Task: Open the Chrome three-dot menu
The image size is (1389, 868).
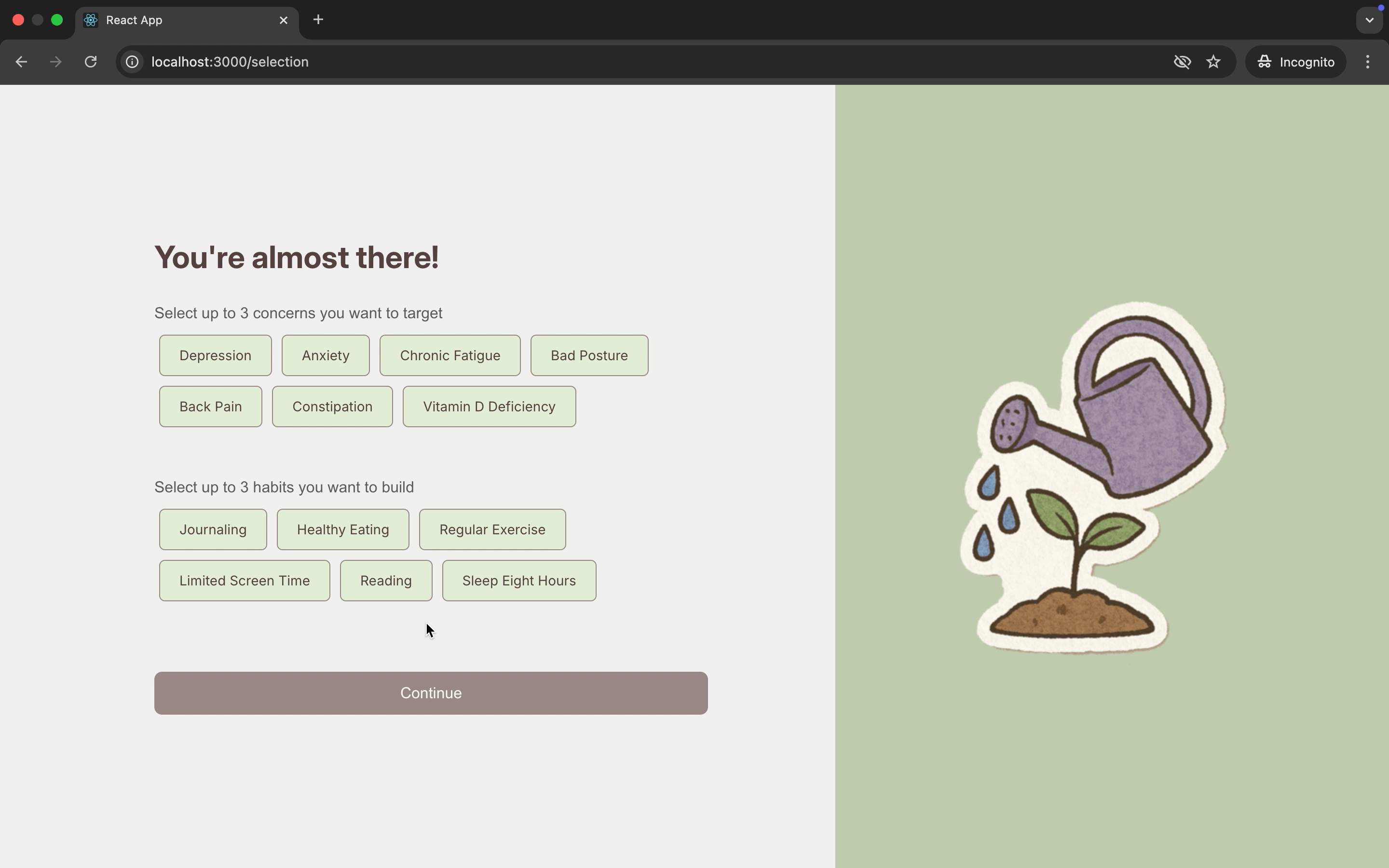Action: (1368, 62)
